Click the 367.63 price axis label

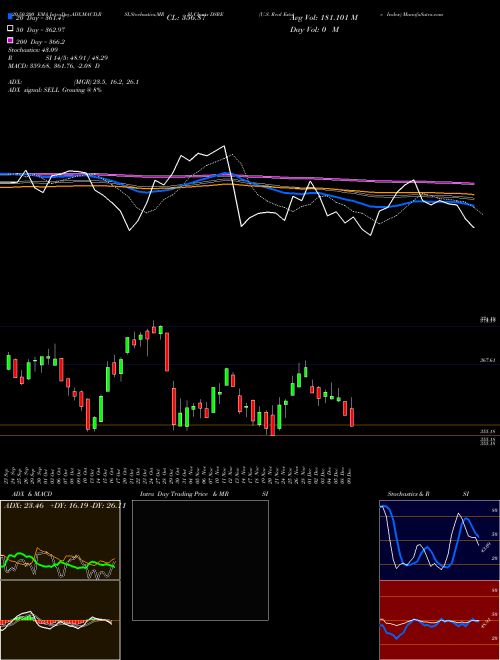(489, 360)
